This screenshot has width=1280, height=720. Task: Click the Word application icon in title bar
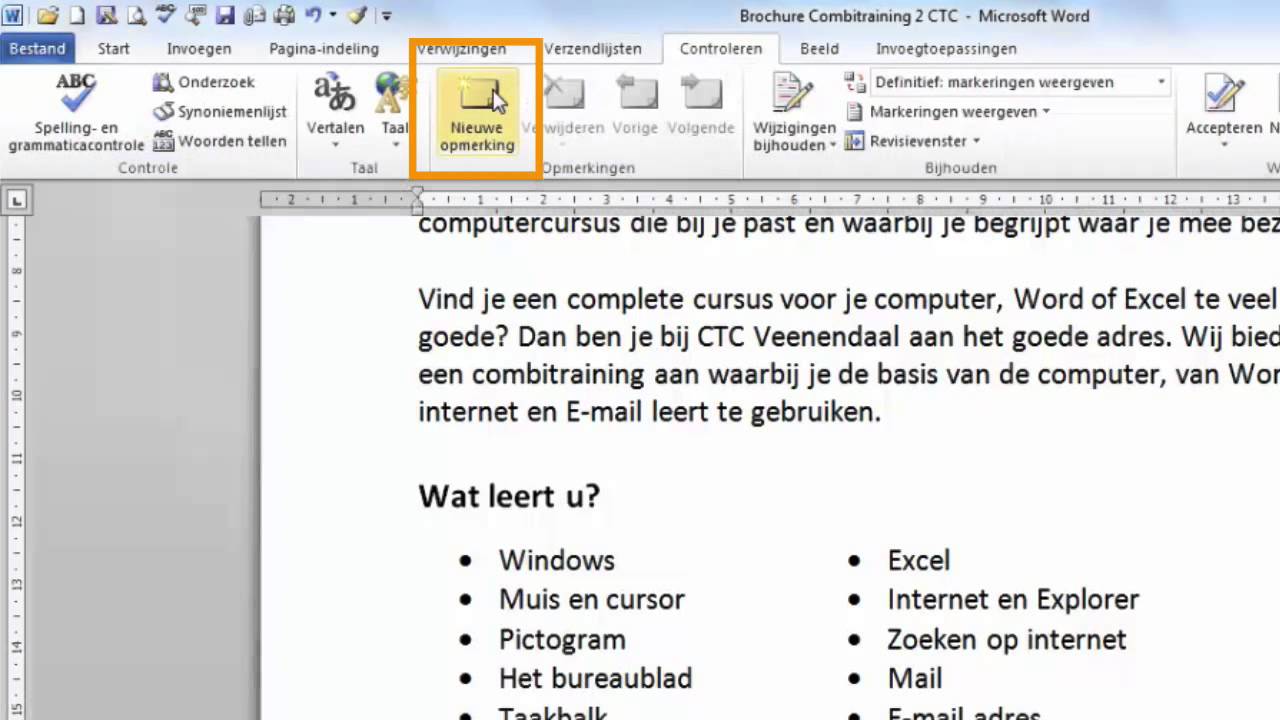point(12,15)
